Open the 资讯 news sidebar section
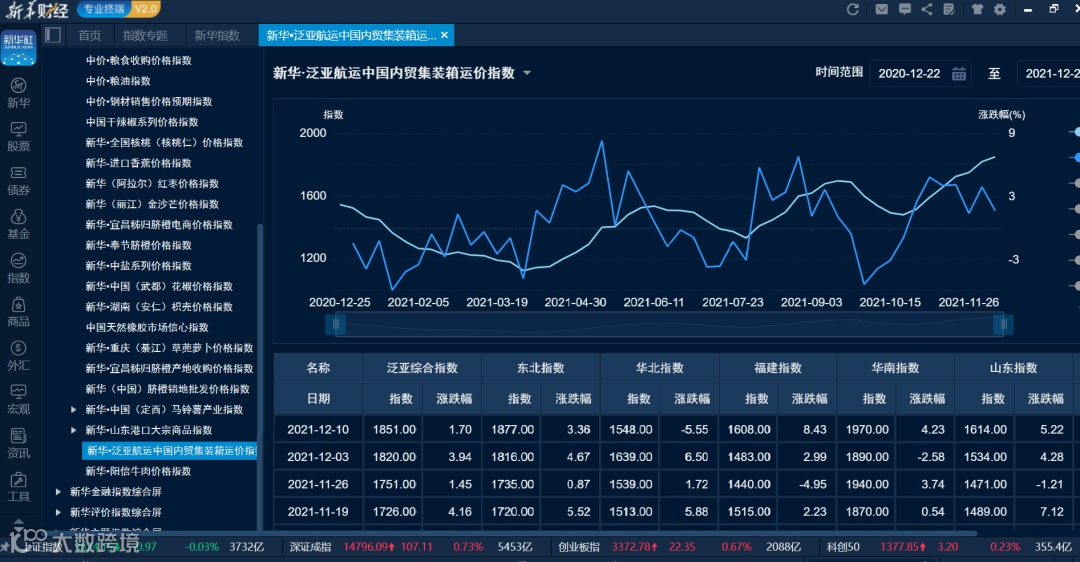The width and height of the screenshot is (1080, 562). [x=19, y=444]
